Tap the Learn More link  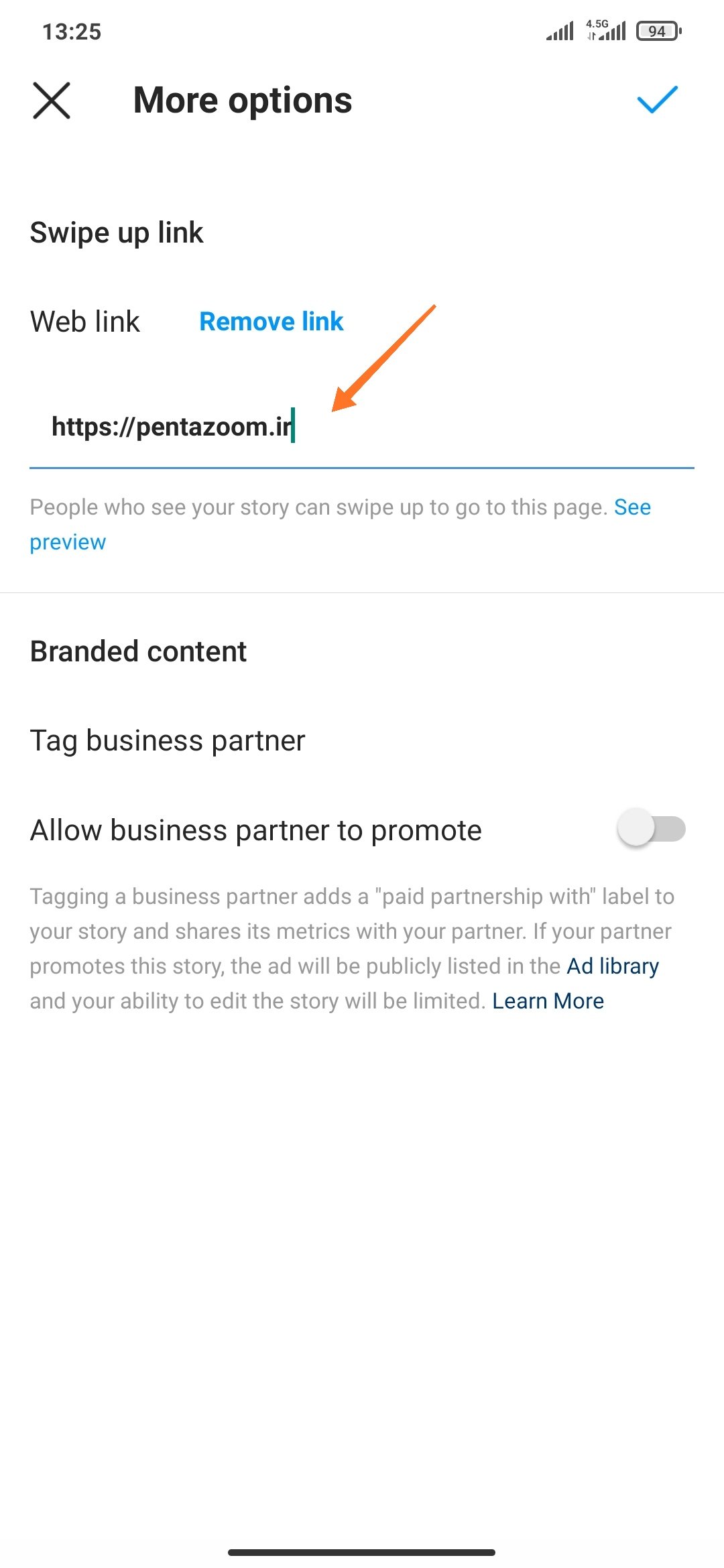click(x=548, y=1000)
